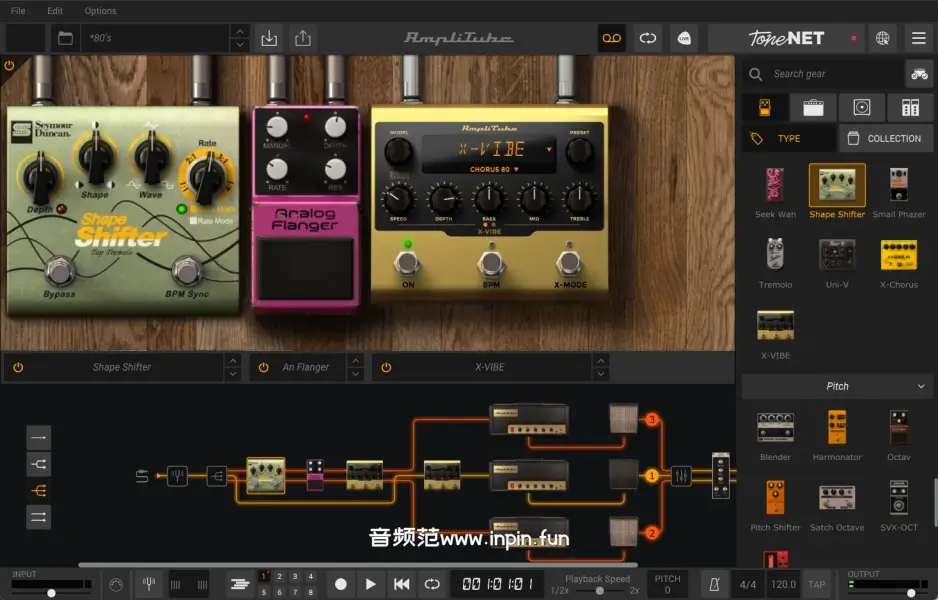This screenshot has width=938, height=600.
Task: Open Live mode icon
Action: tap(684, 38)
